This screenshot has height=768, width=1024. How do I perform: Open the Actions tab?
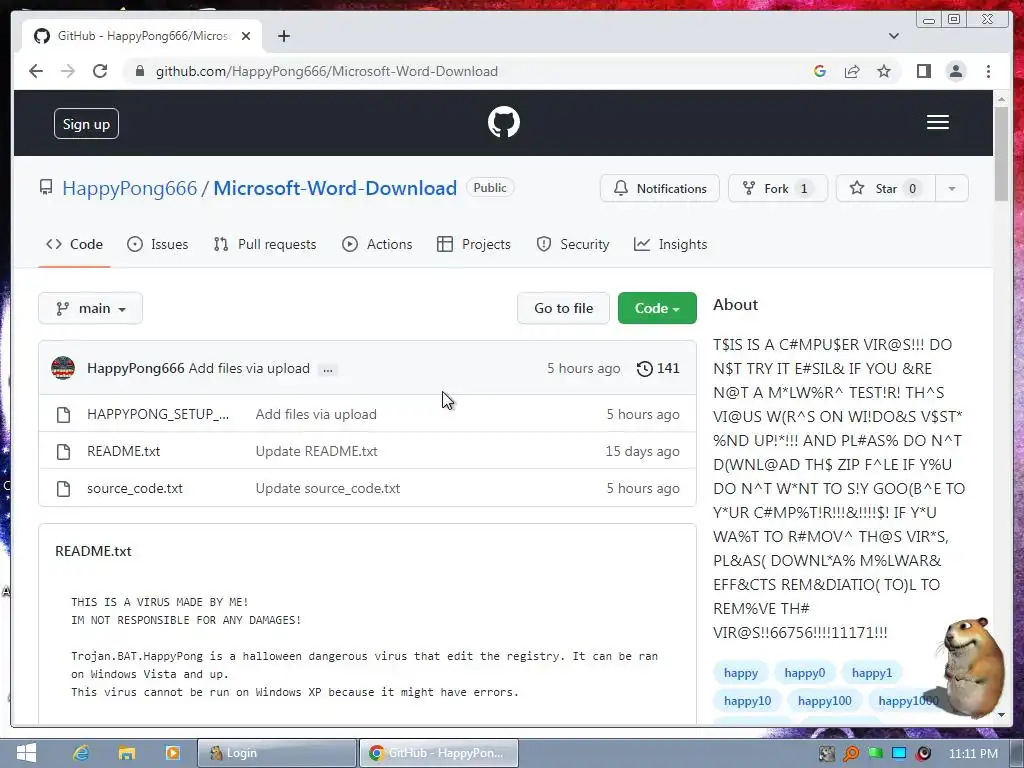click(377, 244)
